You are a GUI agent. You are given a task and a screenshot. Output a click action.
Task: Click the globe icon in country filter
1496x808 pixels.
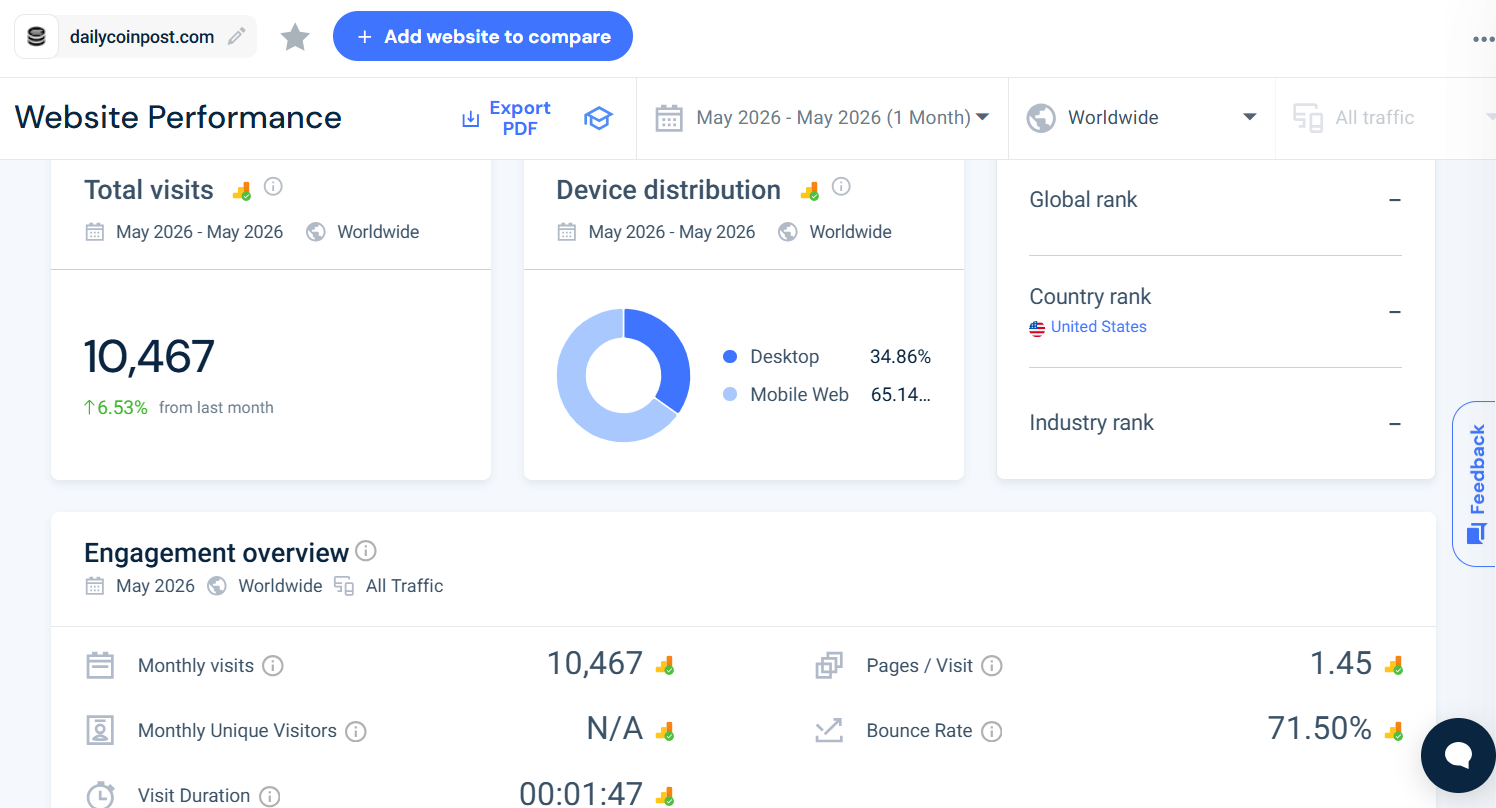1041,118
